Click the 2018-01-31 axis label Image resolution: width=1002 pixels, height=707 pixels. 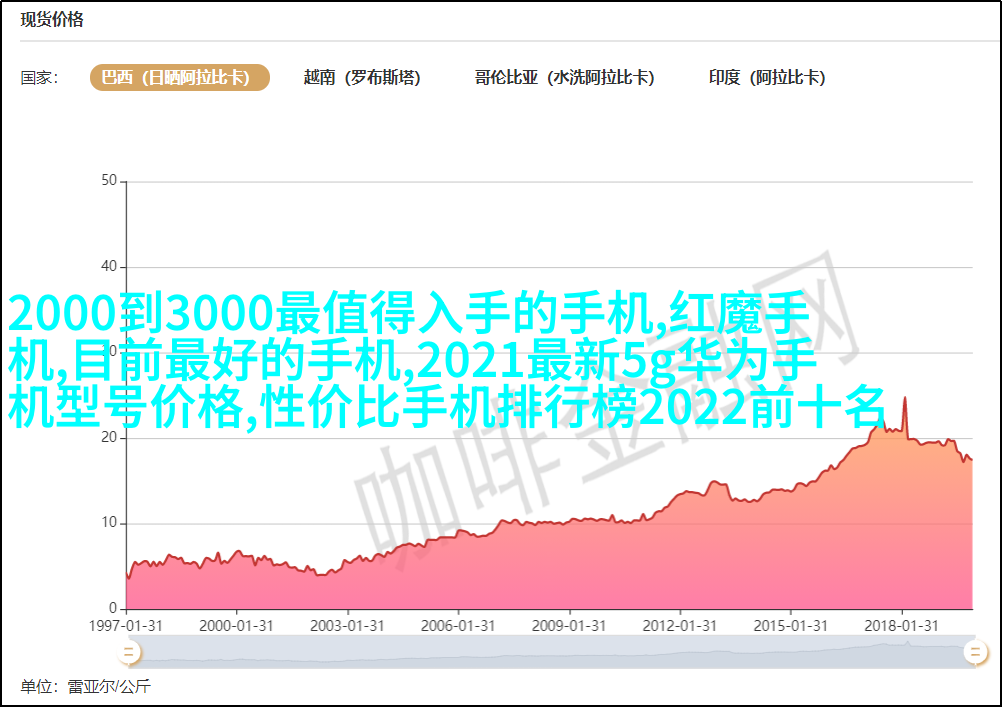point(902,626)
